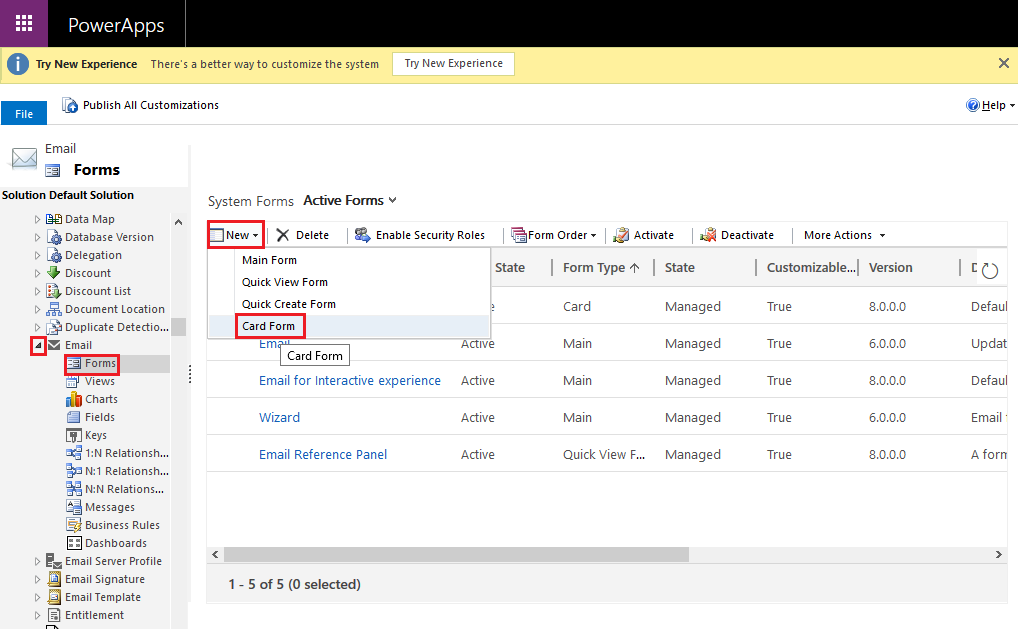Expand the Data Map tree node
Viewport: 1018px width, 629px height.
(37, 219)
